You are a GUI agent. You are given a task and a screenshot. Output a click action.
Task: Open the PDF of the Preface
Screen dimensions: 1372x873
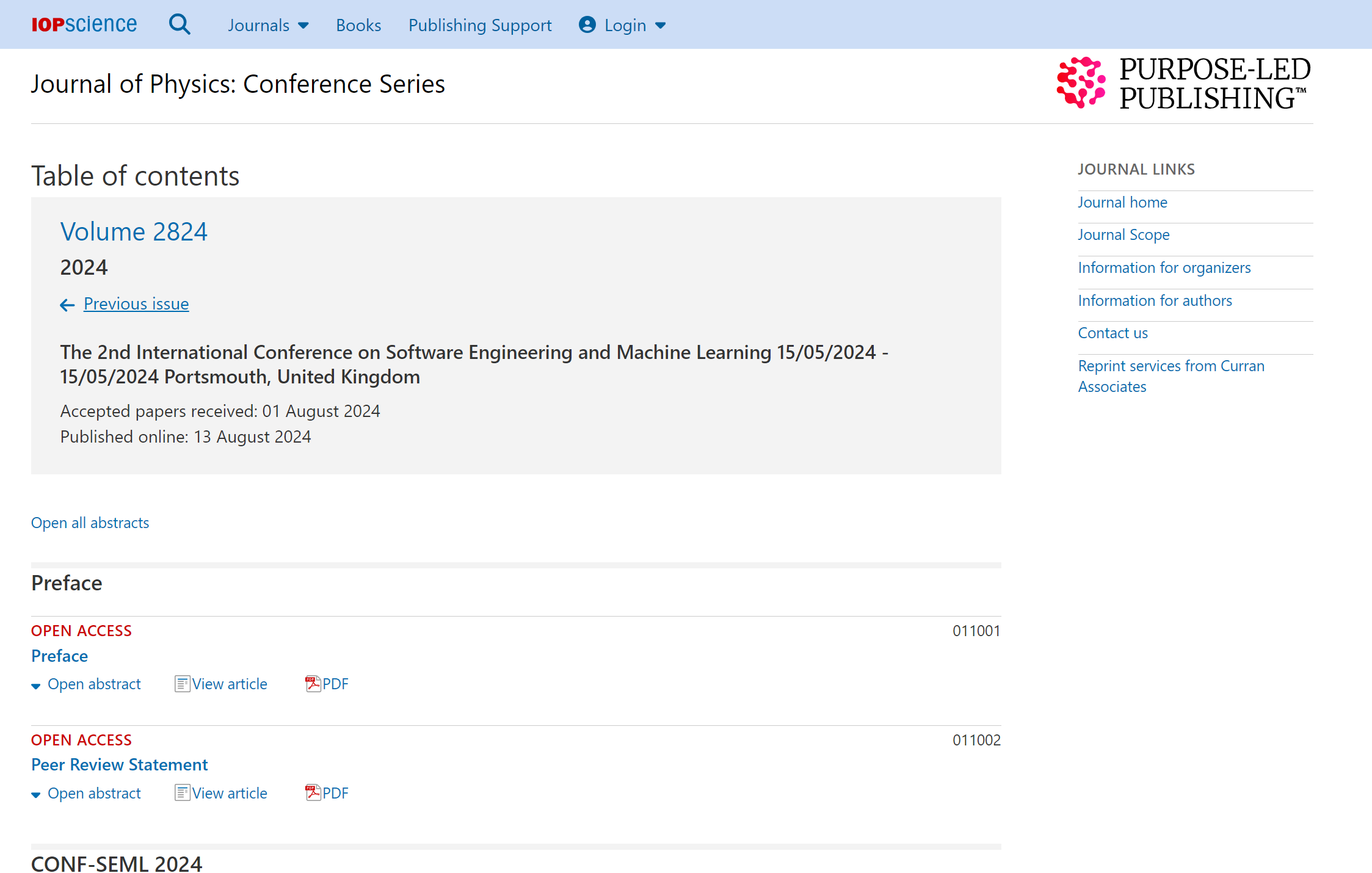click(327, 684)
